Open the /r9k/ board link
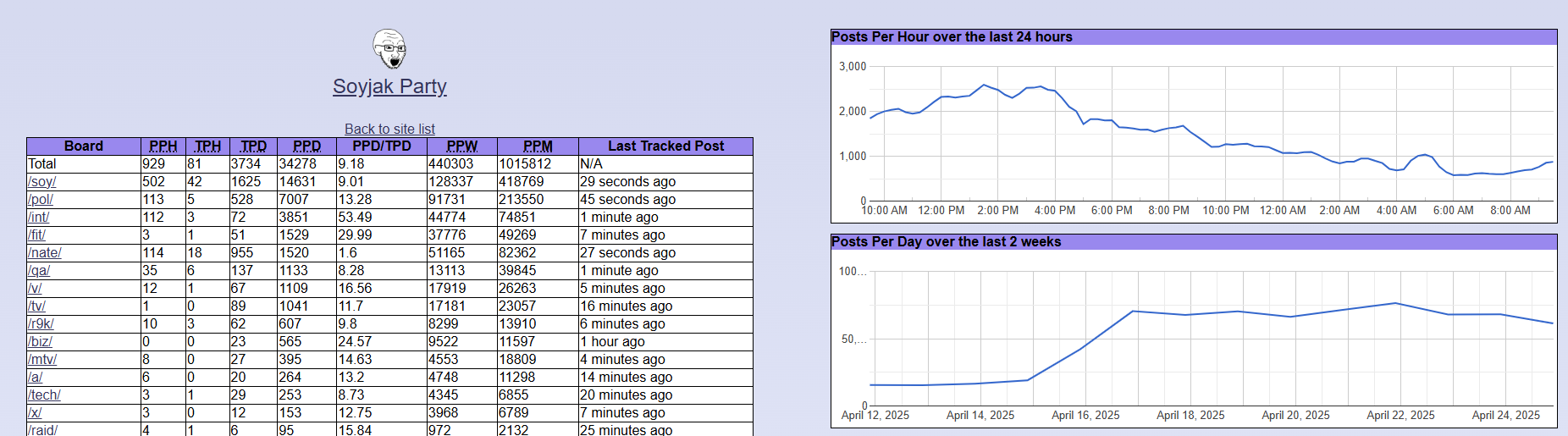This screenshot has width=1568, height=436. 41,323
